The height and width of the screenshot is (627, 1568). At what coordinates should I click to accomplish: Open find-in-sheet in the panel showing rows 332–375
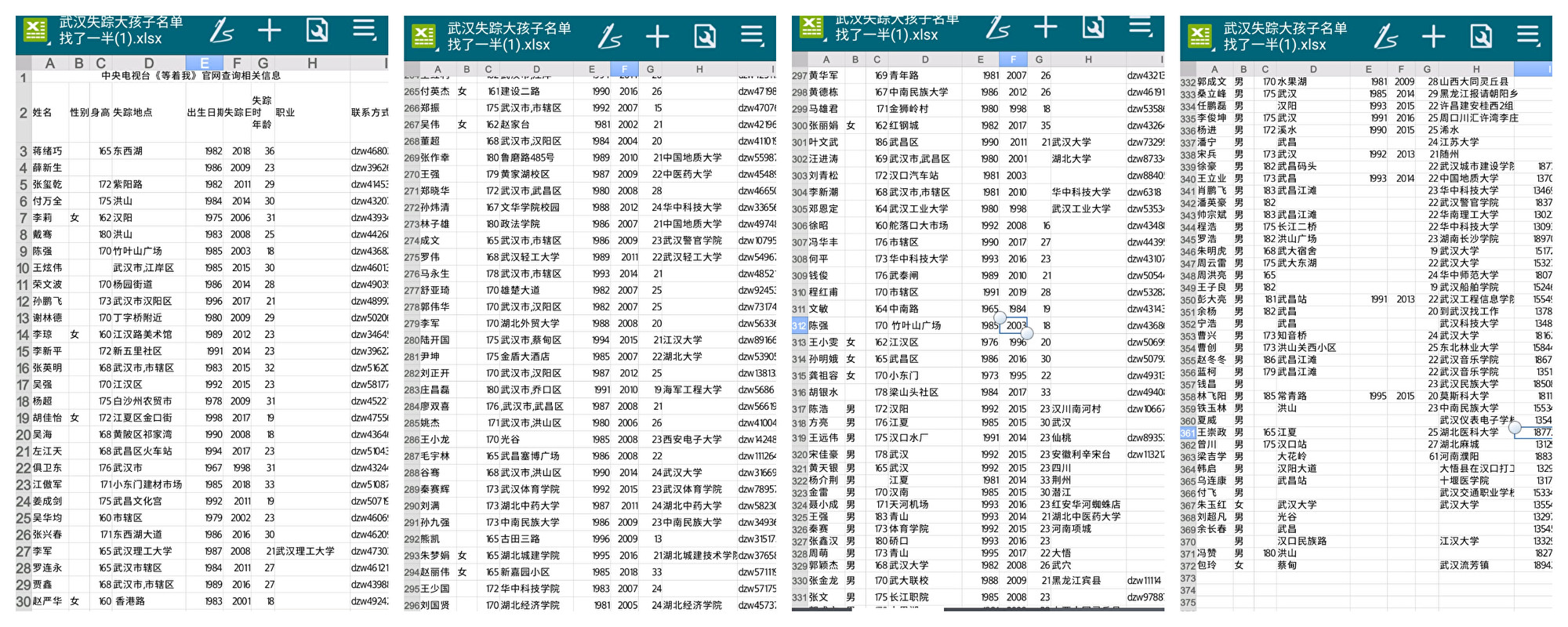click(1481, 36)
